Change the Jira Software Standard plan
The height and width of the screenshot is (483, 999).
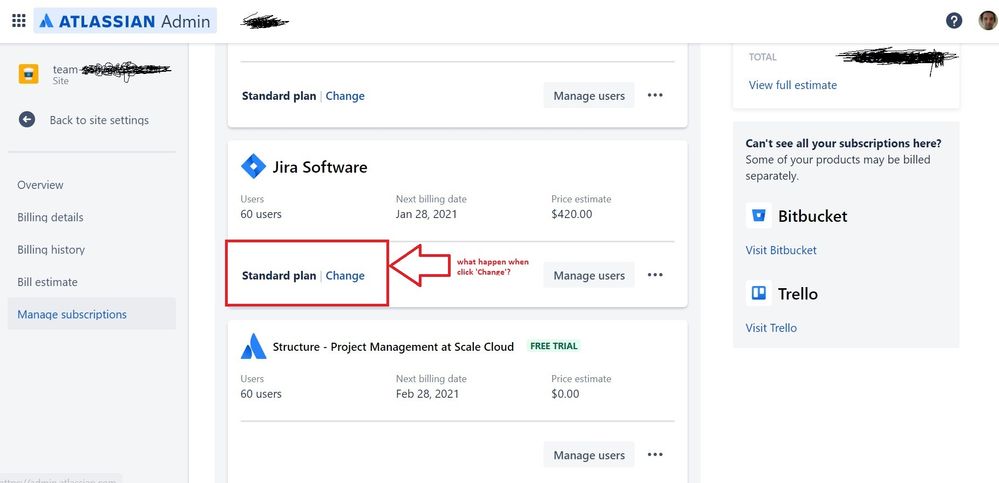click(345, 276)
